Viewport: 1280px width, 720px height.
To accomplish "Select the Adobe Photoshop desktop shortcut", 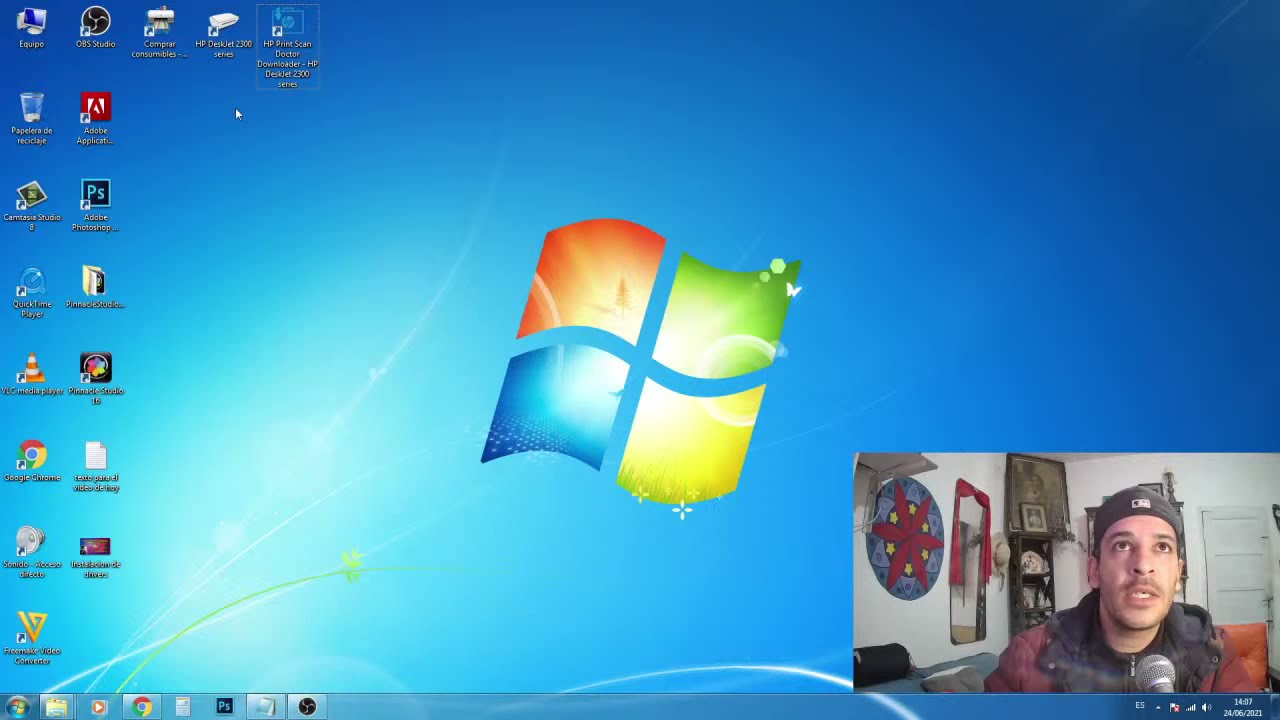I will 95,206.
